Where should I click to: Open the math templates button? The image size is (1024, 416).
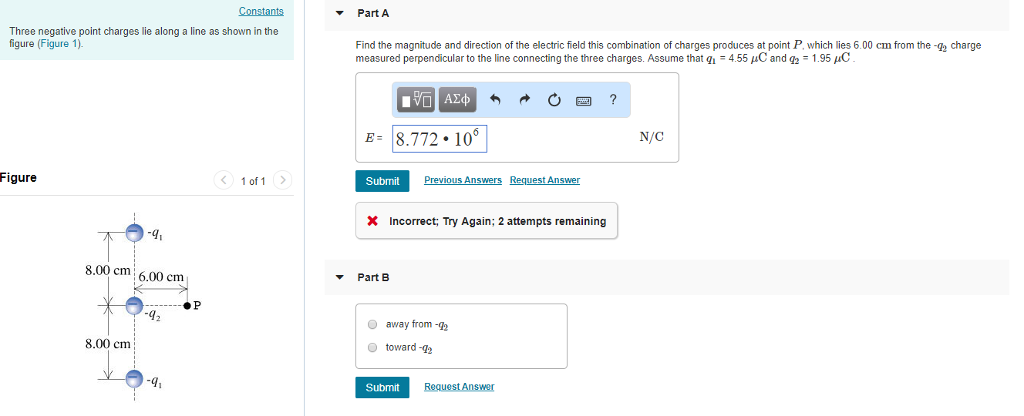[417, 100]
